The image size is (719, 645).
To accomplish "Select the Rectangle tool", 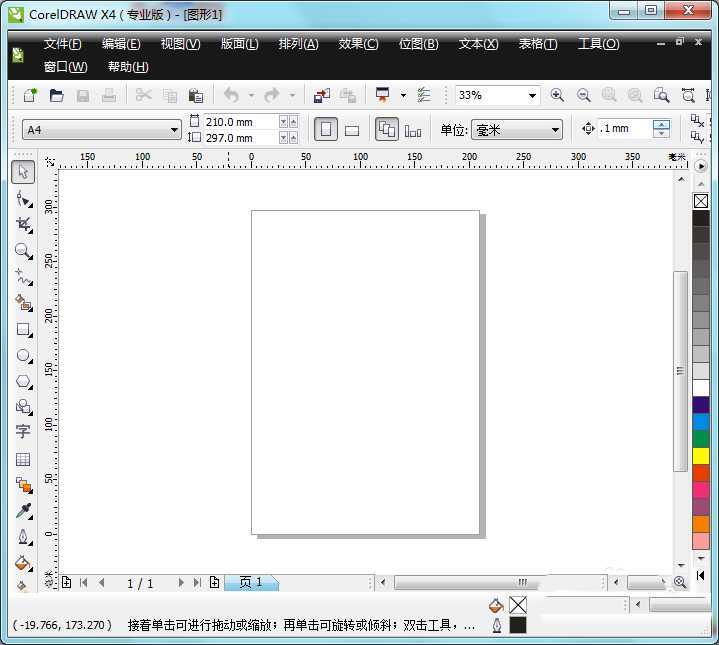I will pyautogui.click(x=23, y=329).
